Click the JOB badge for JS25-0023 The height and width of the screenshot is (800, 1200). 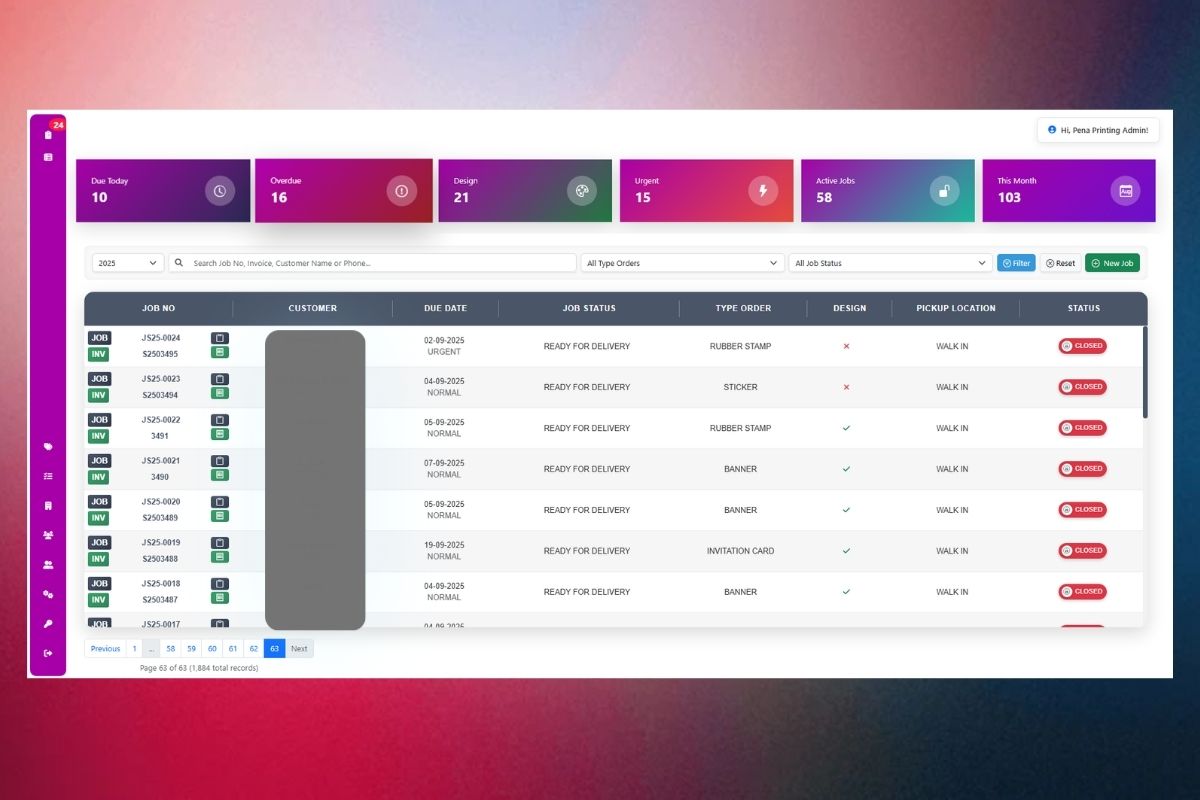(x=99, y=379)
